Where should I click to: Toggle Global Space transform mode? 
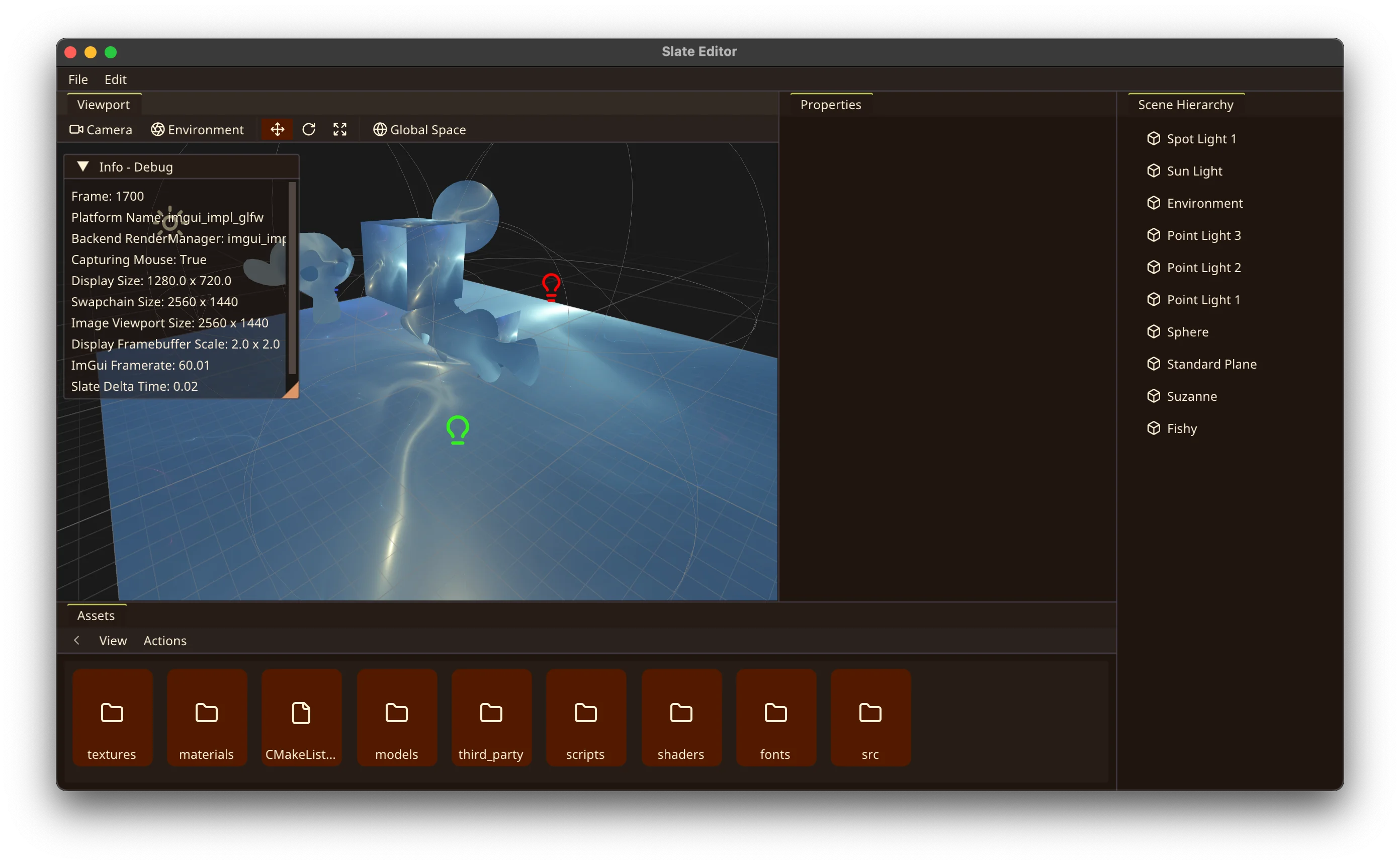[419, 130]
